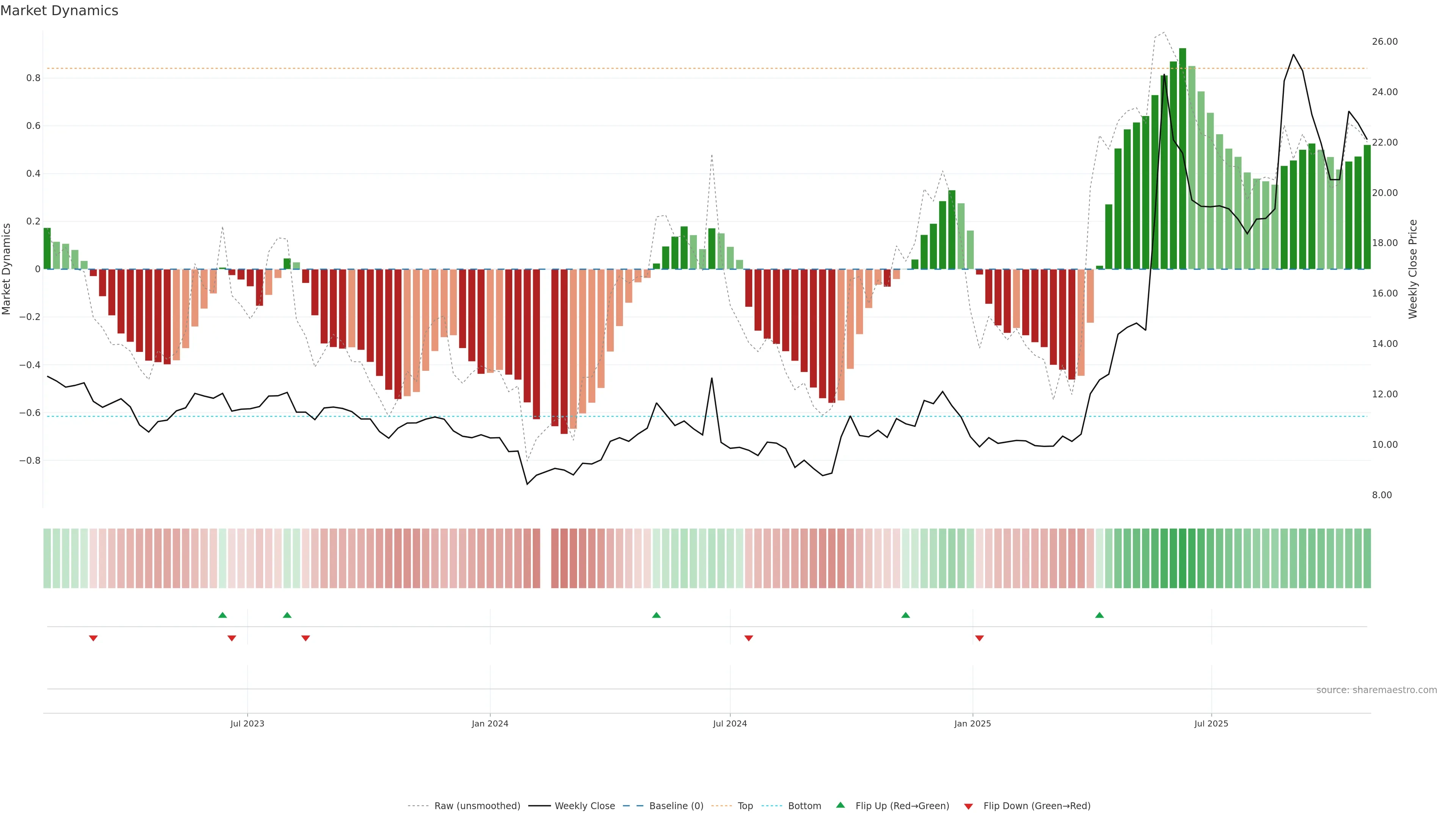Click the last green flip-up marker before Jul 2025
This screenshot has height=819, width=1456.
[x=1099, y=615]
